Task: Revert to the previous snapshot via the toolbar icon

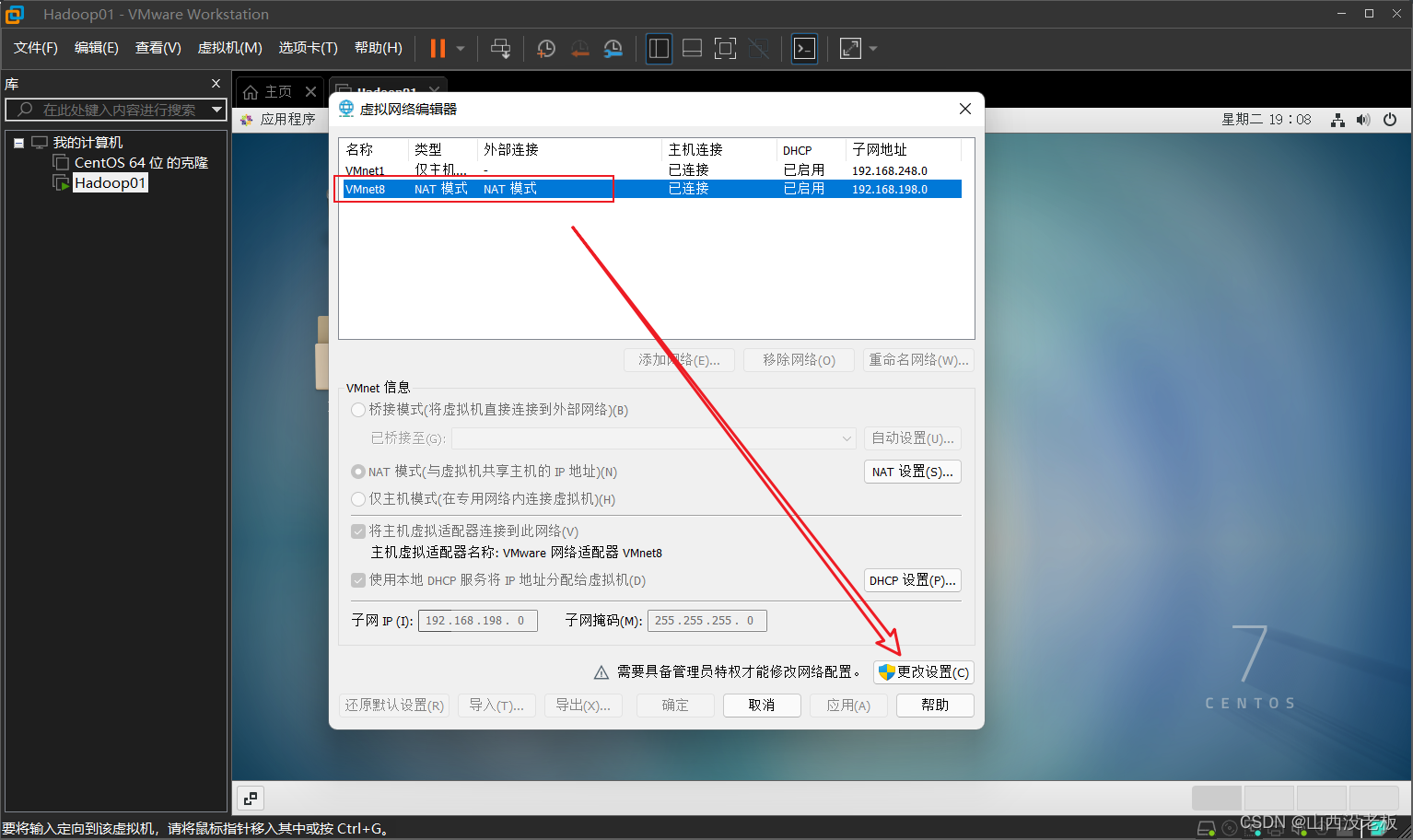Action: 579,48
